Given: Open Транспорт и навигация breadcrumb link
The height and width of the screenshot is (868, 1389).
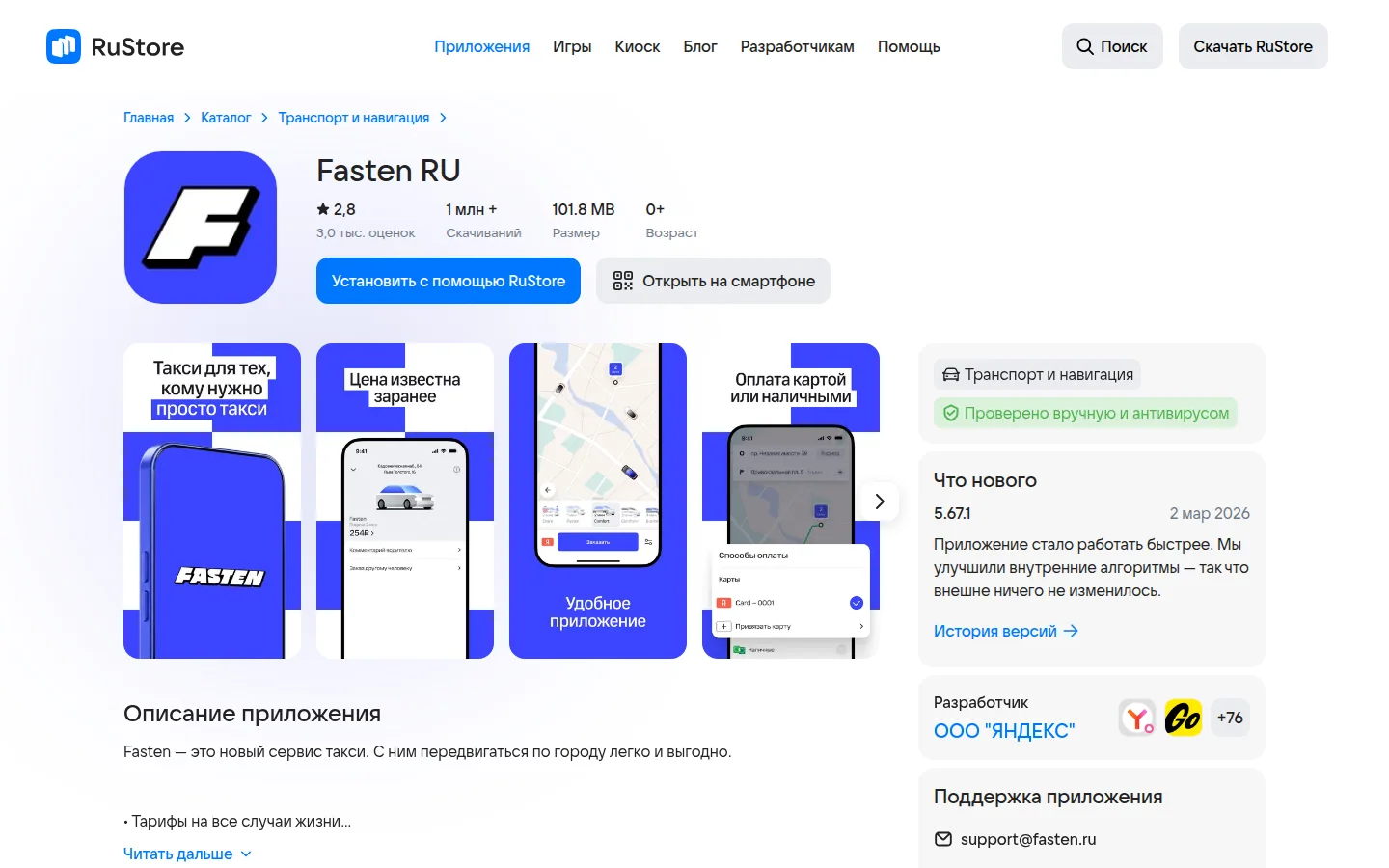Looking at the screenshot, I should [x=354, y=118].
